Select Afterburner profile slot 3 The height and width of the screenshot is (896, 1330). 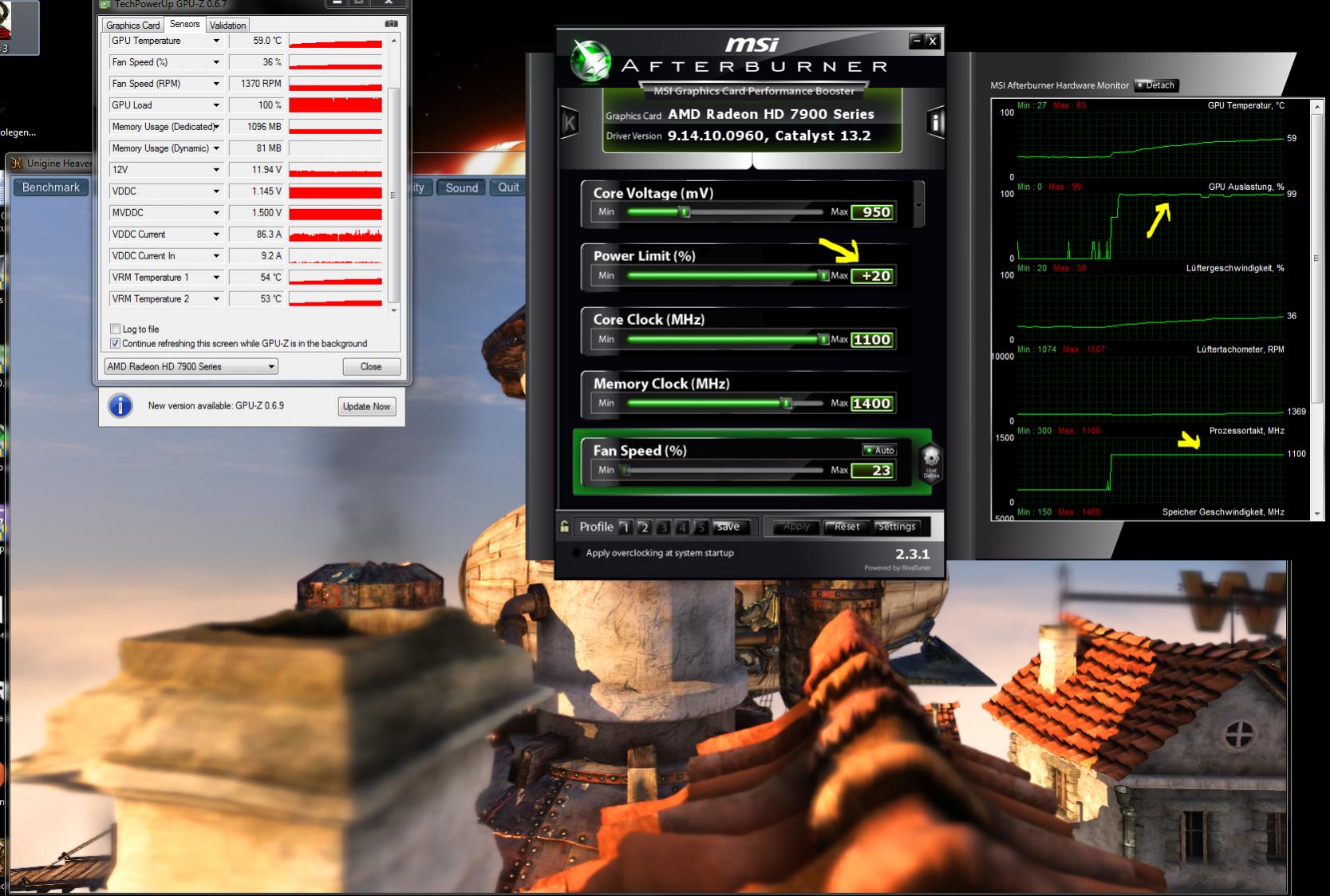663,527
